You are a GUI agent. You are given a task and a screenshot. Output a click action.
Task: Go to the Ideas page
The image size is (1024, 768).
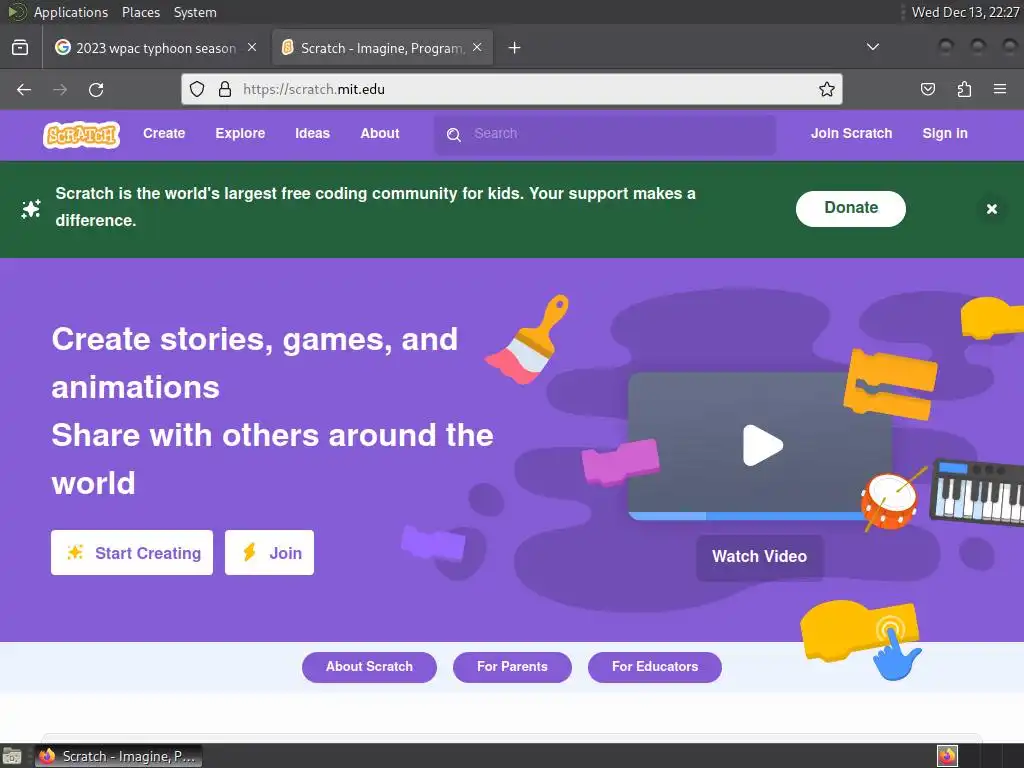pos(312,133)
